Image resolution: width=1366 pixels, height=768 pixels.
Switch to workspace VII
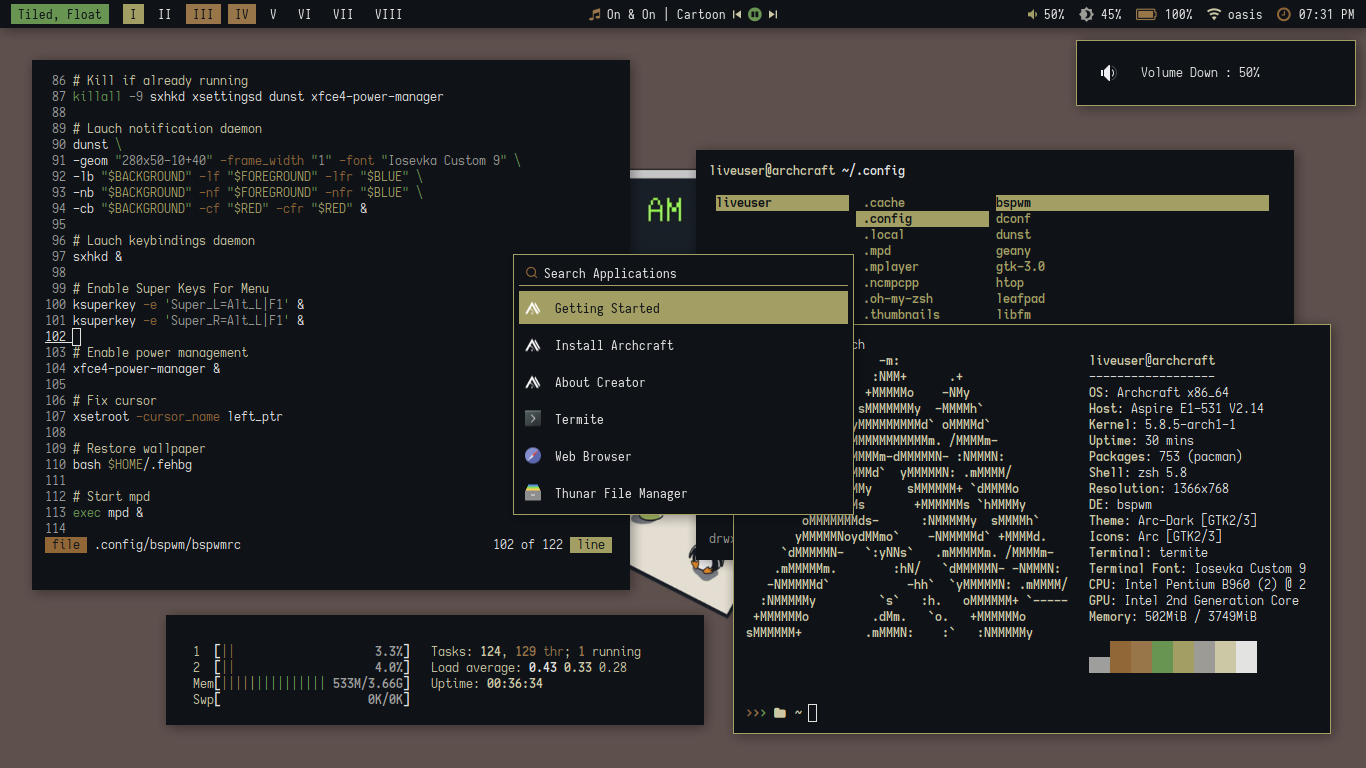point(343,15)
